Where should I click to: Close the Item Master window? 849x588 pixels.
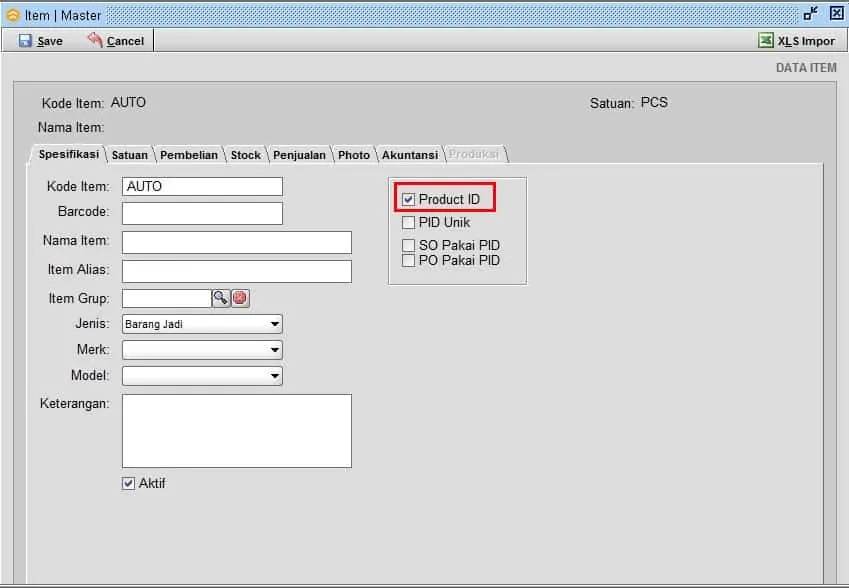[x=837, y=14]
